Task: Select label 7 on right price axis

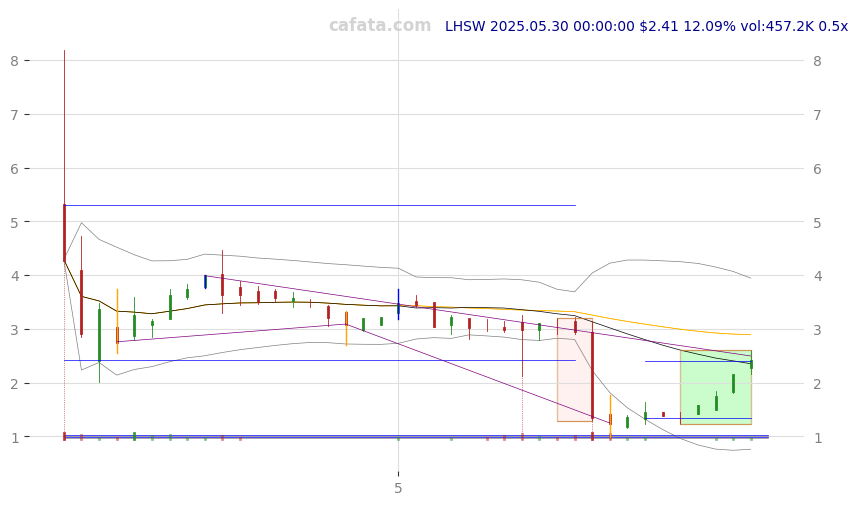Action: (818, 115)
